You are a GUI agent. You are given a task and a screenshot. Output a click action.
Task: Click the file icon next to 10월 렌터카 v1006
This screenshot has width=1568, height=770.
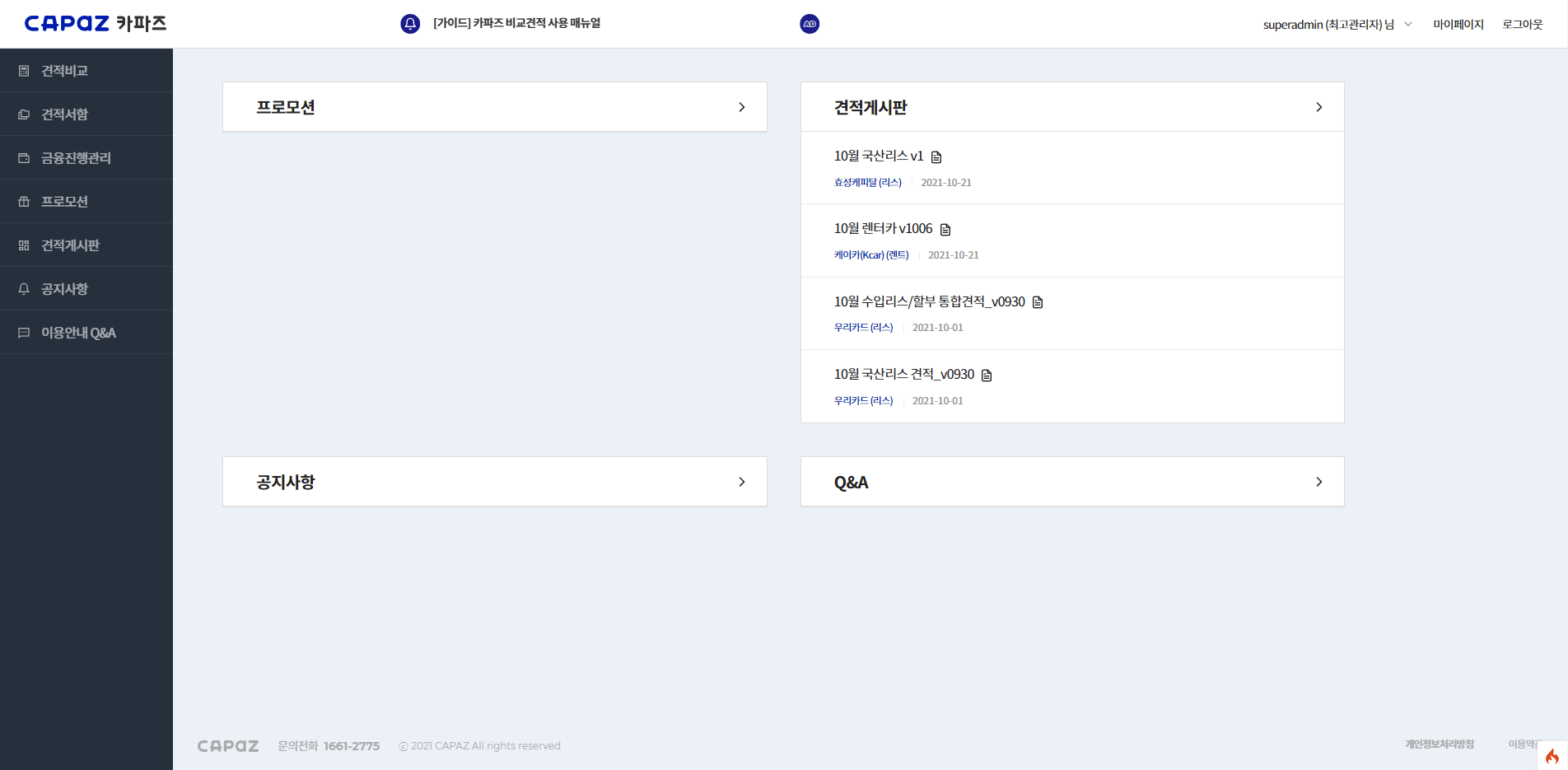[x=945, y=229]
